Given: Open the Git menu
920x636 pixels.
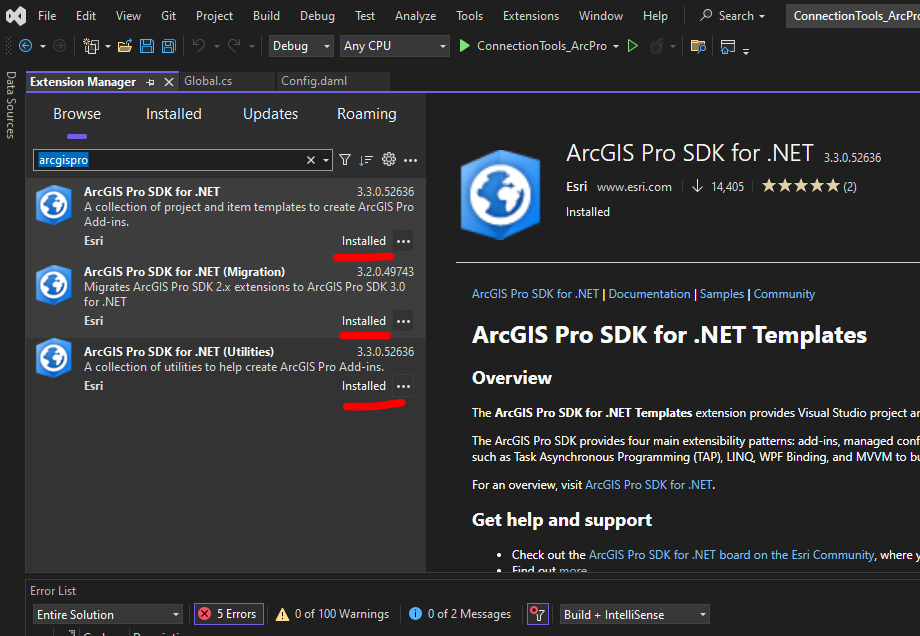Looking at the screenshot, I should pos(168,15).
